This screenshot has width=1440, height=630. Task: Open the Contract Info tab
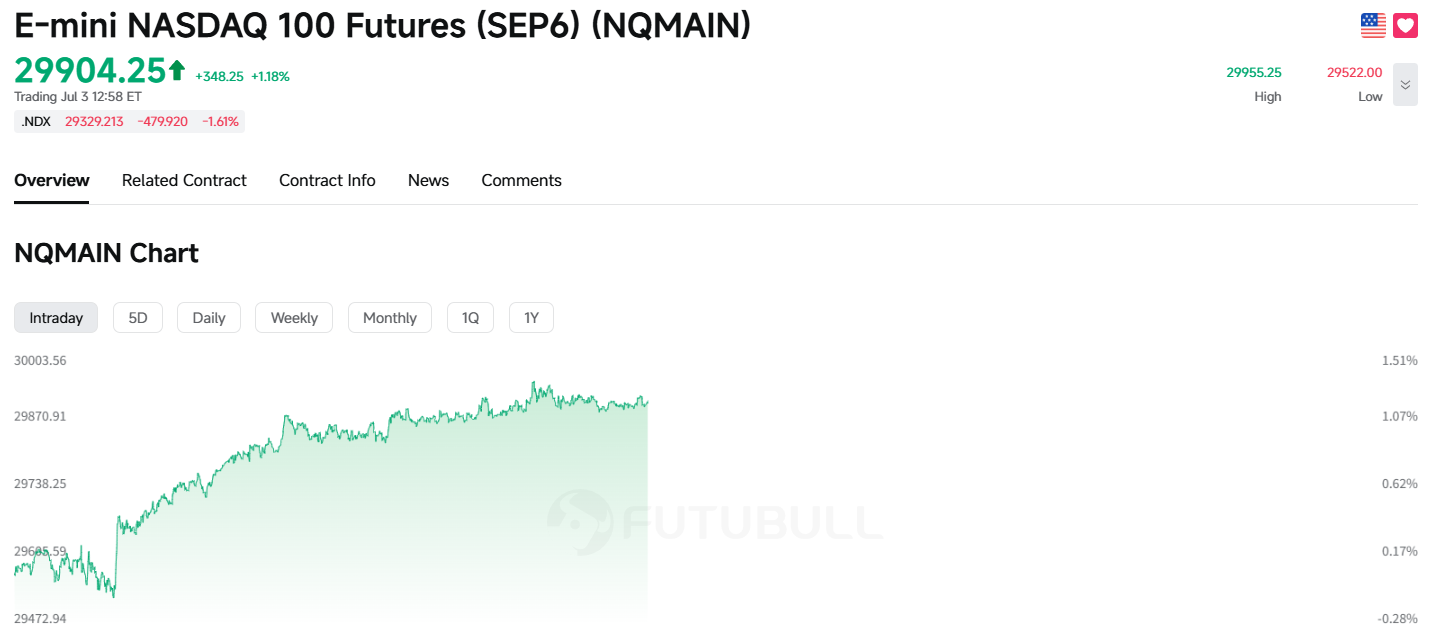pos(327,180)
